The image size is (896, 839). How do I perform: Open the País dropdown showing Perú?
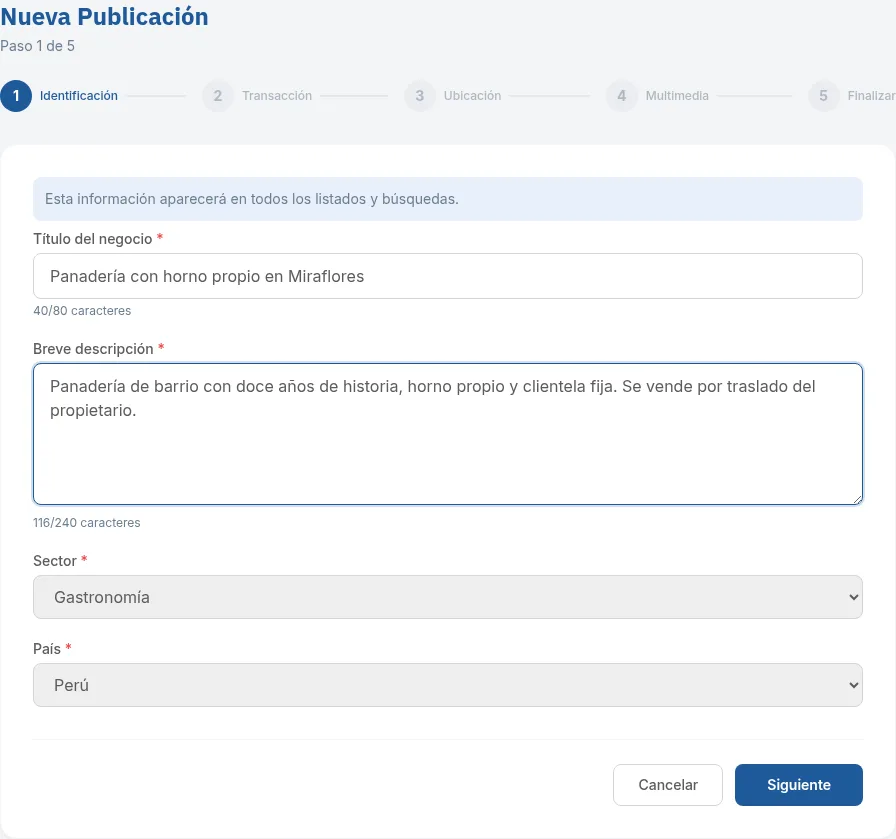[448, 685]
